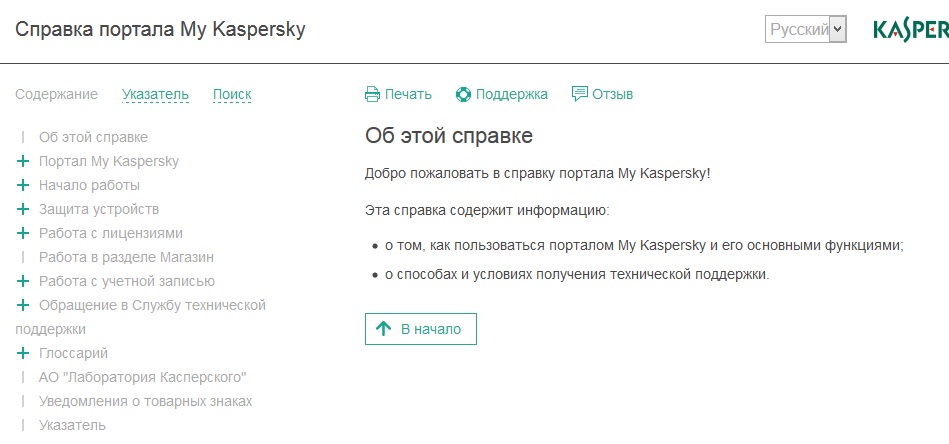Click the Support lifebuoy icon
Image resolution: width=949 pixels, height=444 pixels.
point(463,95)
